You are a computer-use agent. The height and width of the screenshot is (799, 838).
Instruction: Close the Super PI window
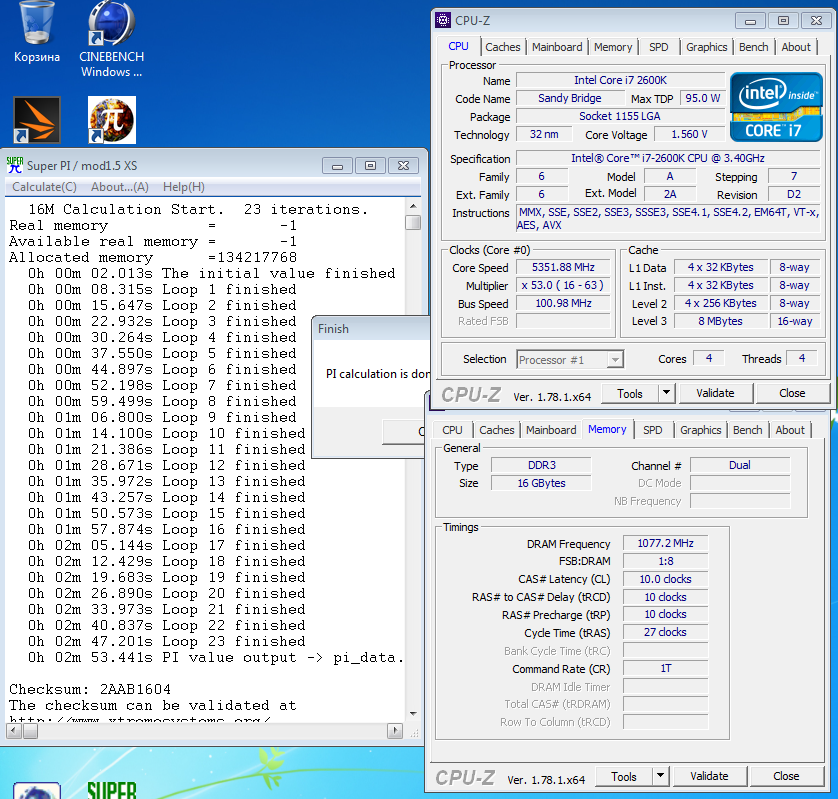(x=404, y=166)
